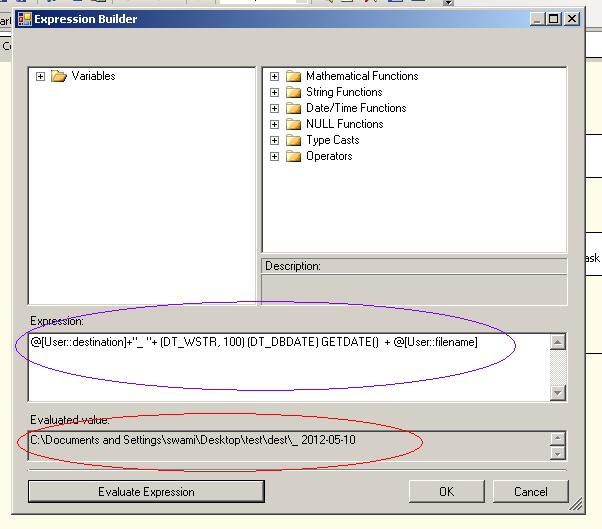Screen dimensions: 602x529
Task: Click the Expression Builder title bar icon
Action: tap(25, 19)
